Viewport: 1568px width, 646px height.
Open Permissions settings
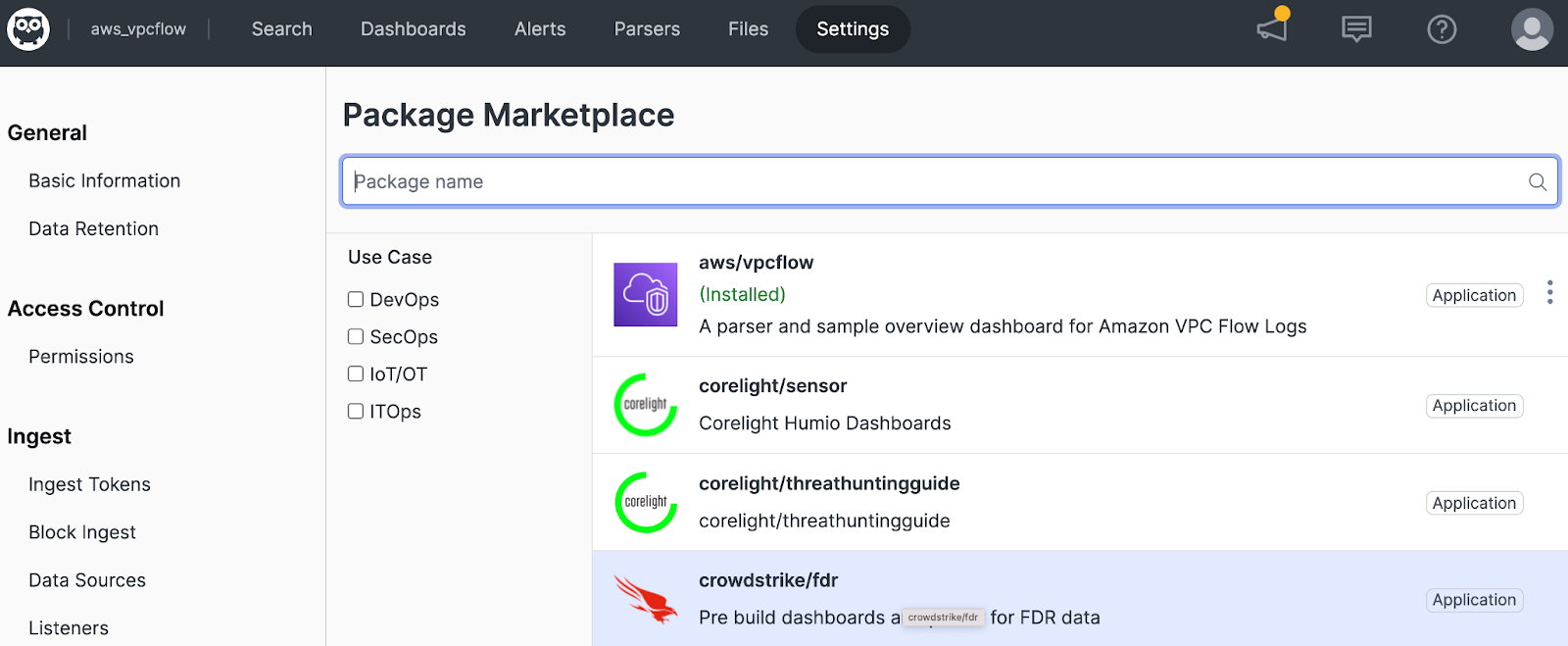(81, 357)
